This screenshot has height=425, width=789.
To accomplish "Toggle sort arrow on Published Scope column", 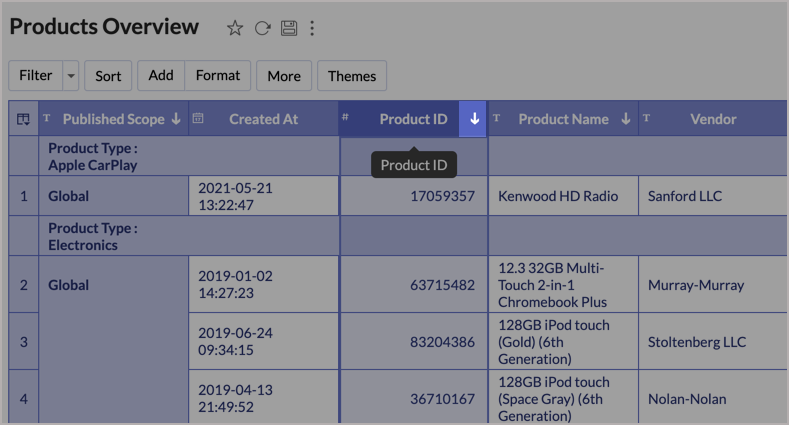I will 176,119.
